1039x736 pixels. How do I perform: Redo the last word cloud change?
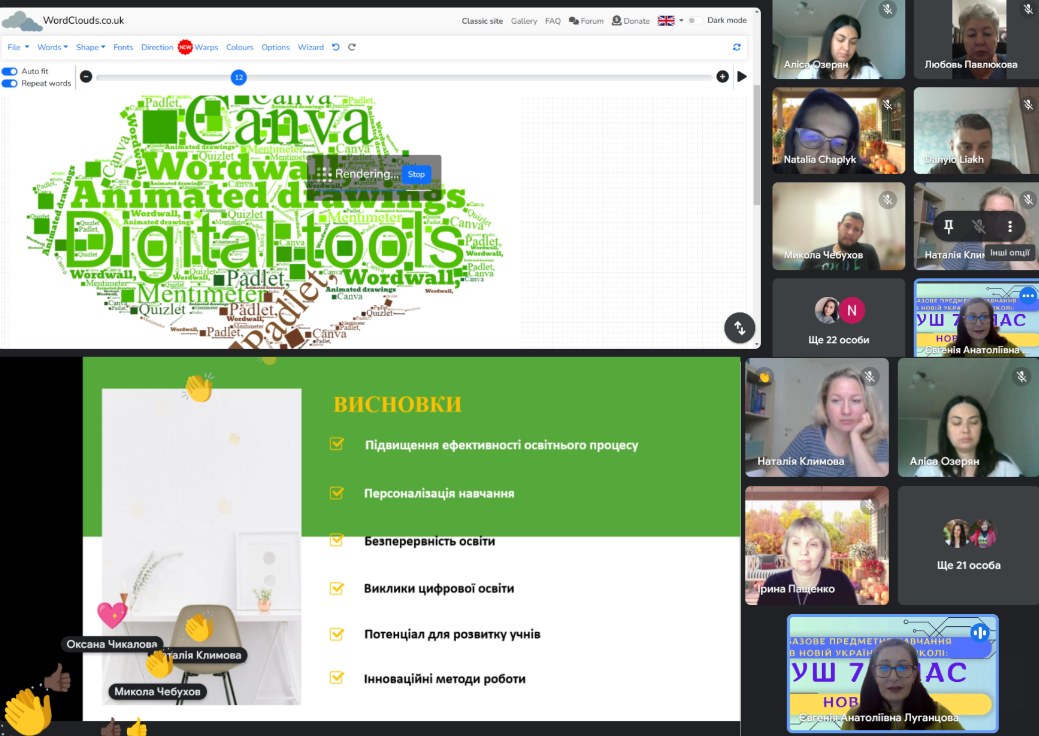pos(352,47)
